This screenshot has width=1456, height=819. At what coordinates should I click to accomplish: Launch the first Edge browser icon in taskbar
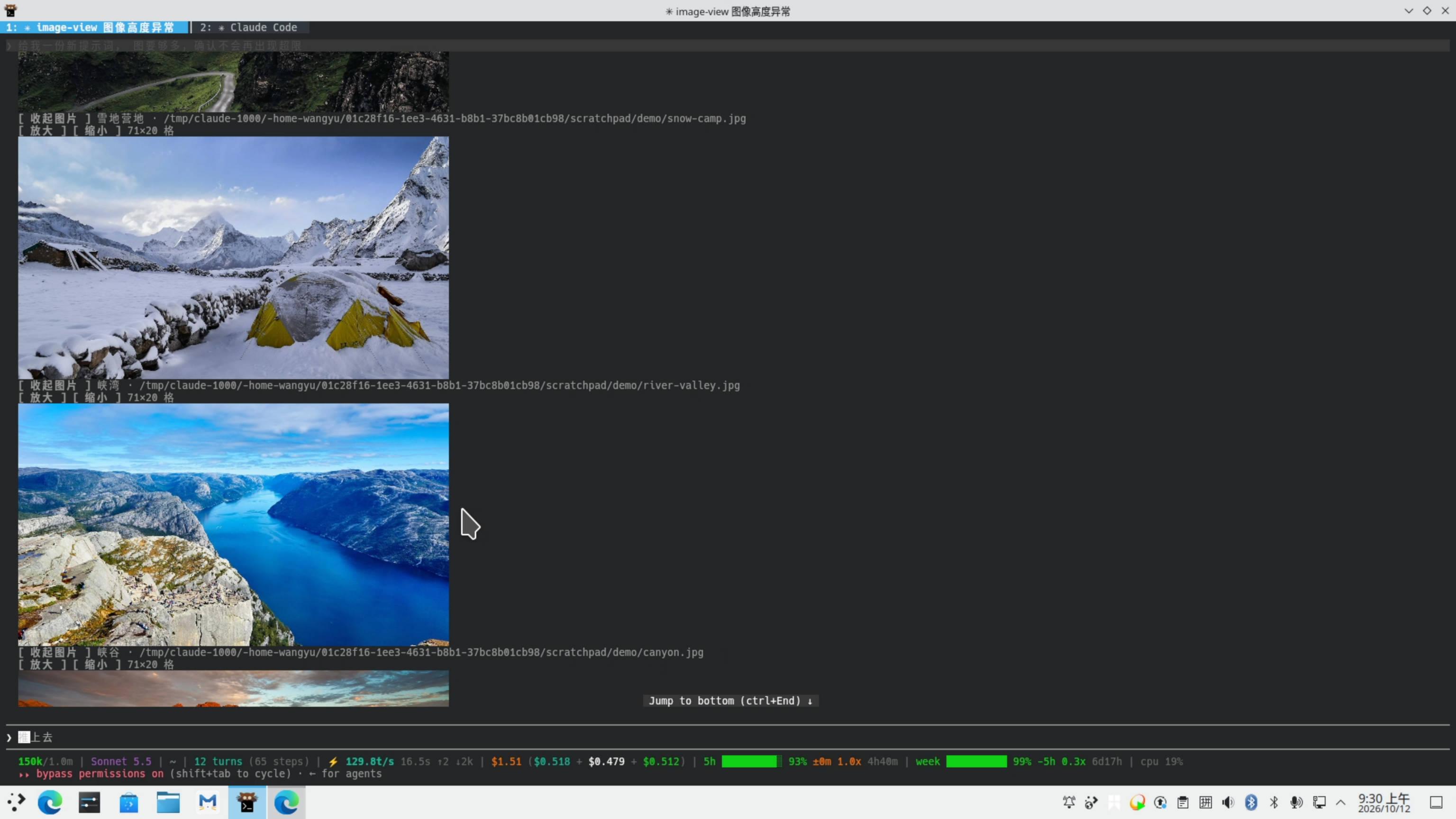point(50,802)
